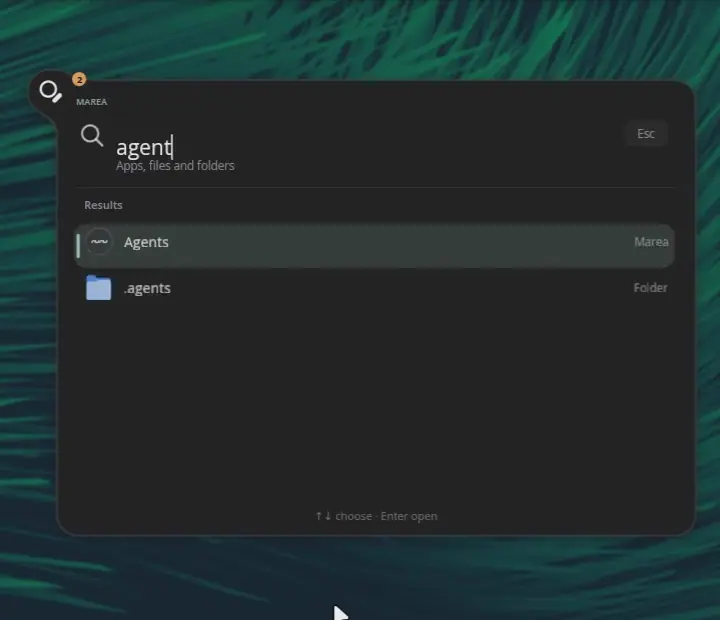
Task: Click the "Apps, files and folders" hint text
Action: click(175, 166)
